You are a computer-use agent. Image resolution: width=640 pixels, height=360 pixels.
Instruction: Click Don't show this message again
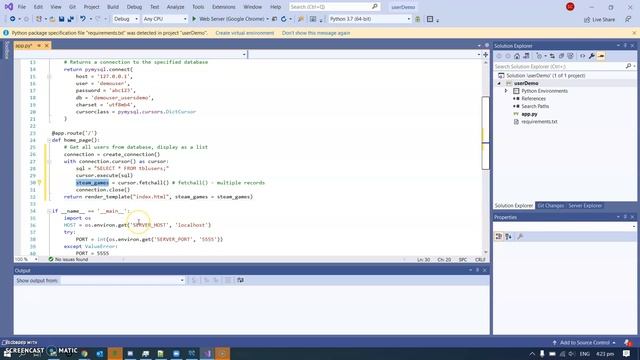point(316,33)
